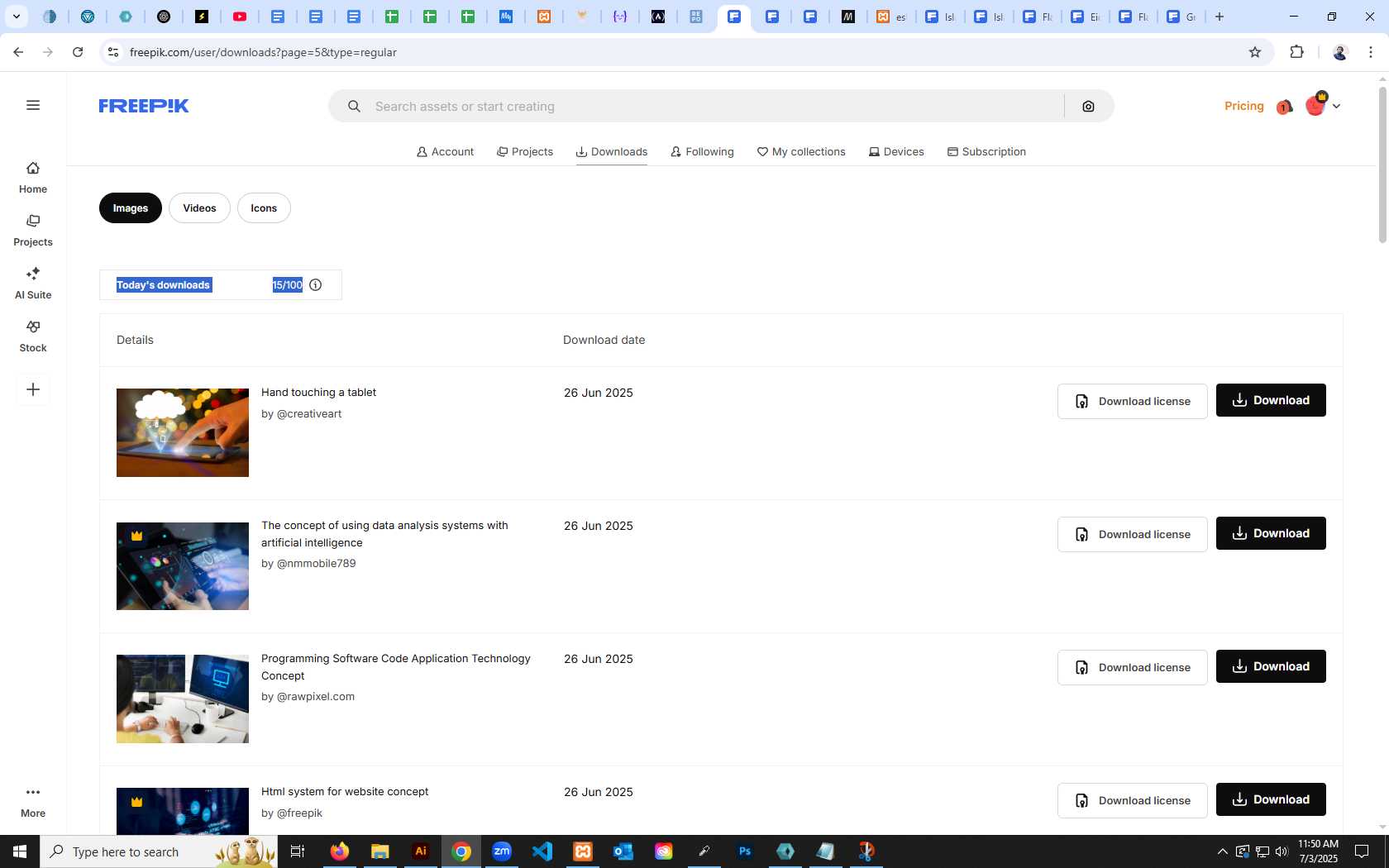Screen dimensions: 1389x868
Task: Open Programming Software Code thumbnail
Action: point(183,699)
